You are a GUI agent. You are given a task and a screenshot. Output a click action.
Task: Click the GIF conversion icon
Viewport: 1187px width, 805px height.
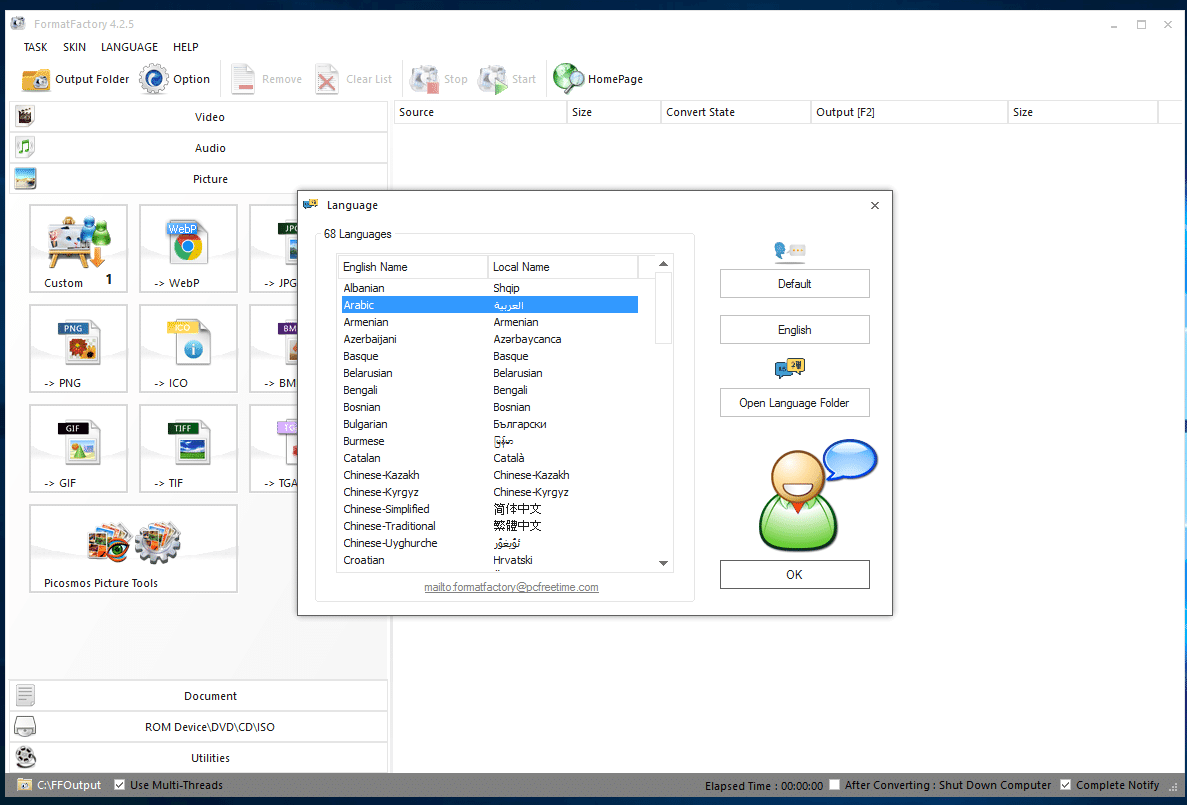tap(78, 441)
